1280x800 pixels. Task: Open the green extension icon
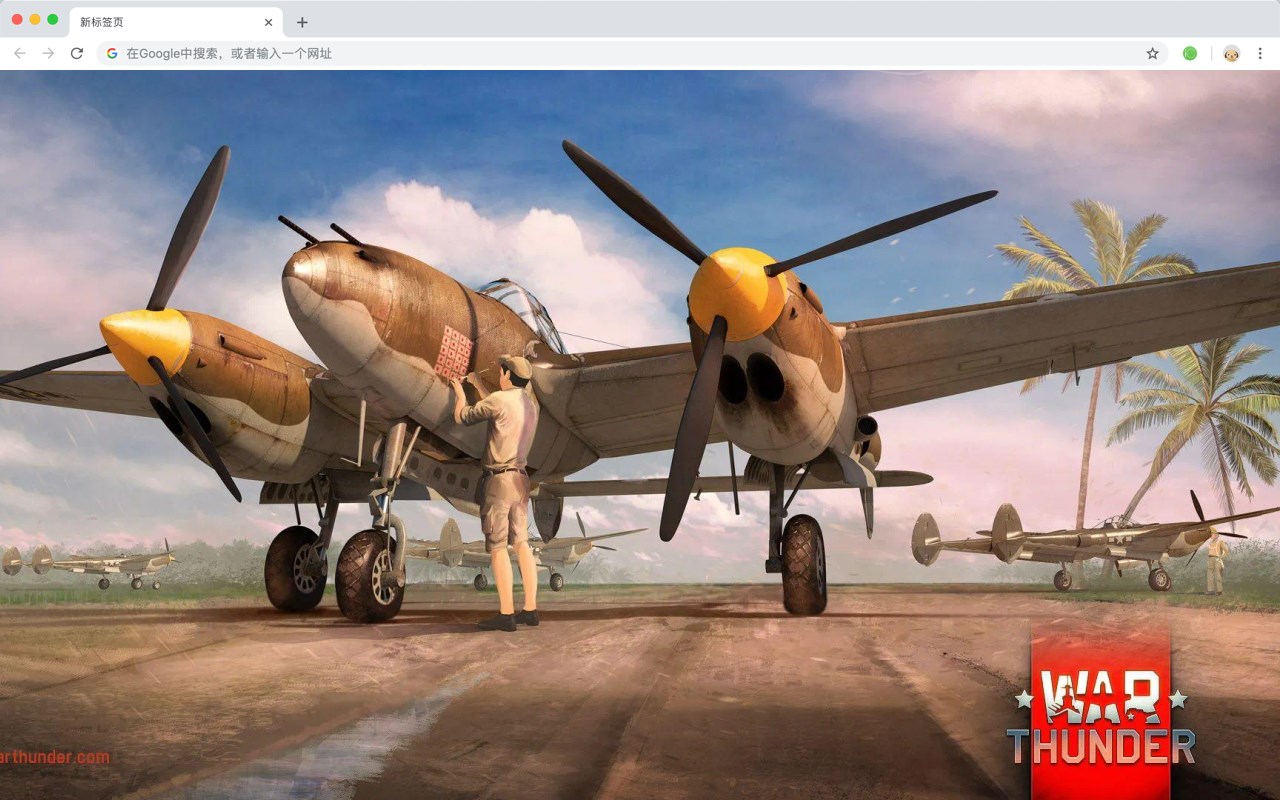1190,53
